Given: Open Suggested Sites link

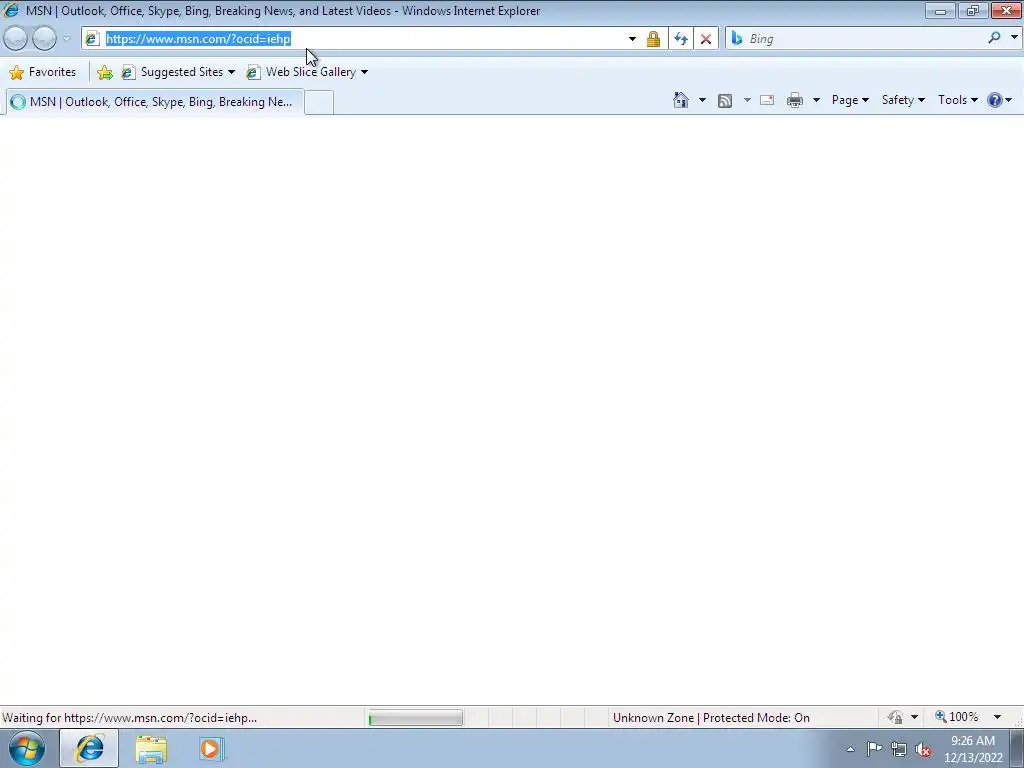Looking at the screenshot, I should (x=178, y=72).
